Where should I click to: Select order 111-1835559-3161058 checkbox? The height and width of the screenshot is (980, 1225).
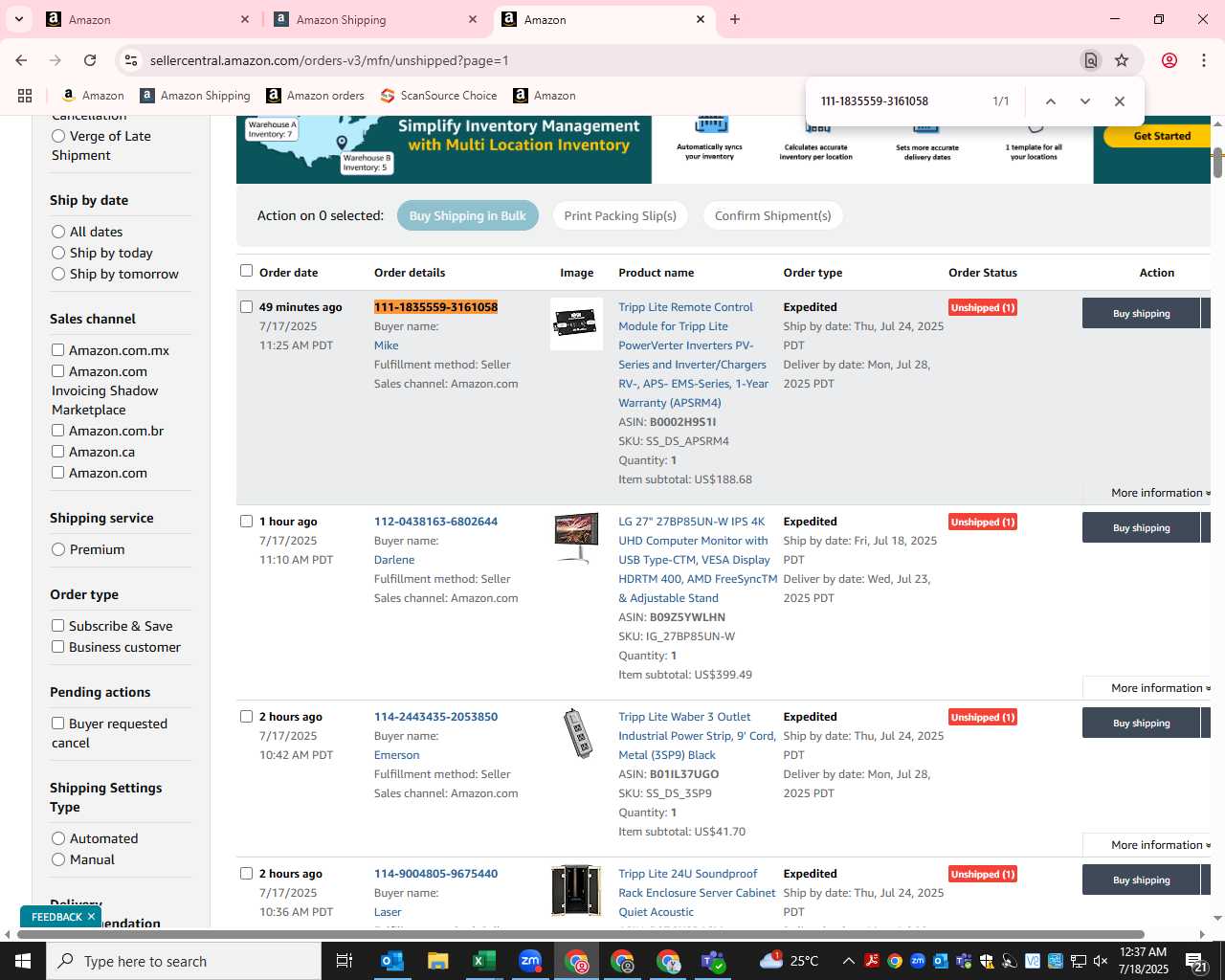pyautogui.click(x=246, y=307)
